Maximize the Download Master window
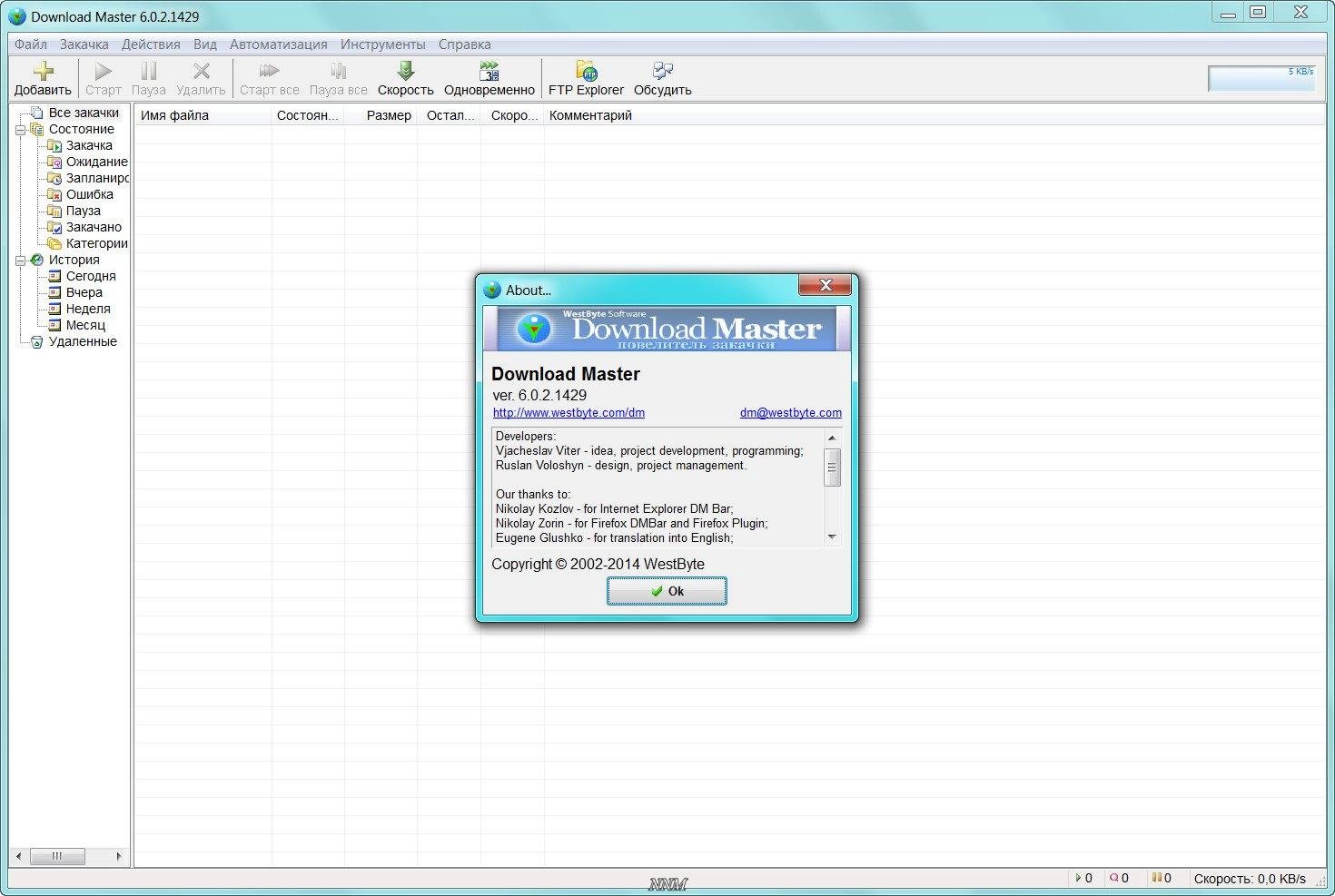1335x896 pixels. [1259, 13]
